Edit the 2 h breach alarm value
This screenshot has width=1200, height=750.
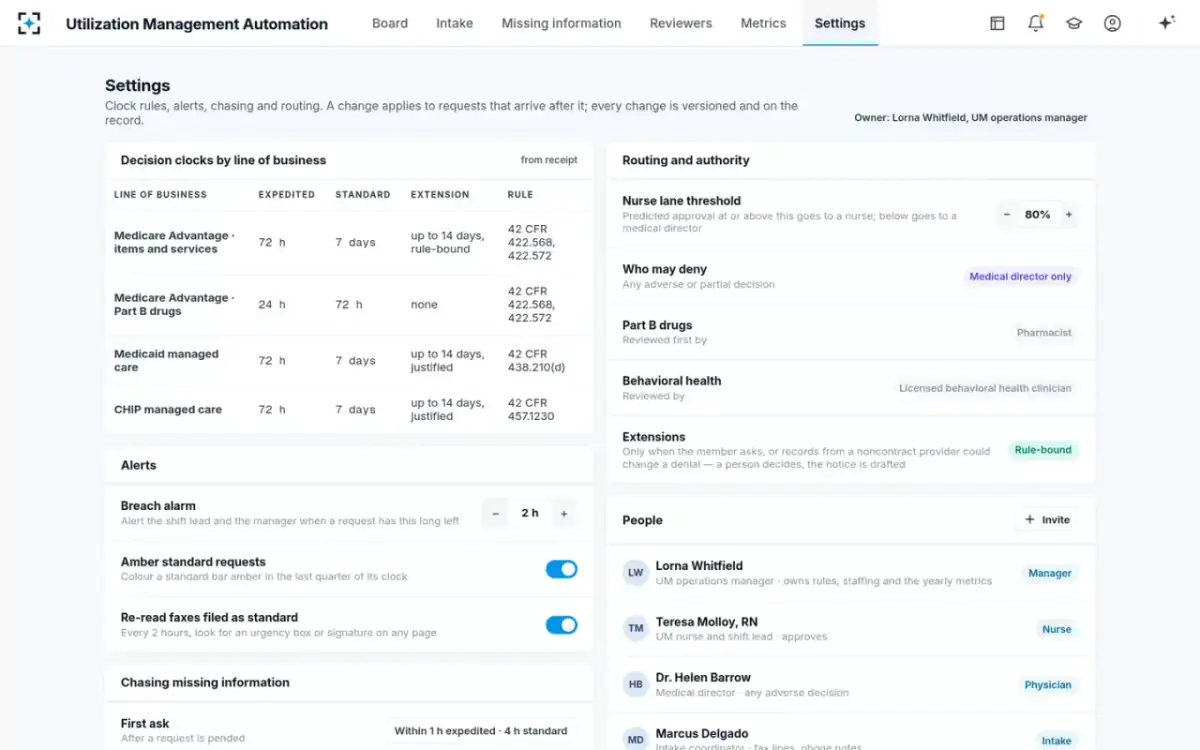[x=530, y=513]
